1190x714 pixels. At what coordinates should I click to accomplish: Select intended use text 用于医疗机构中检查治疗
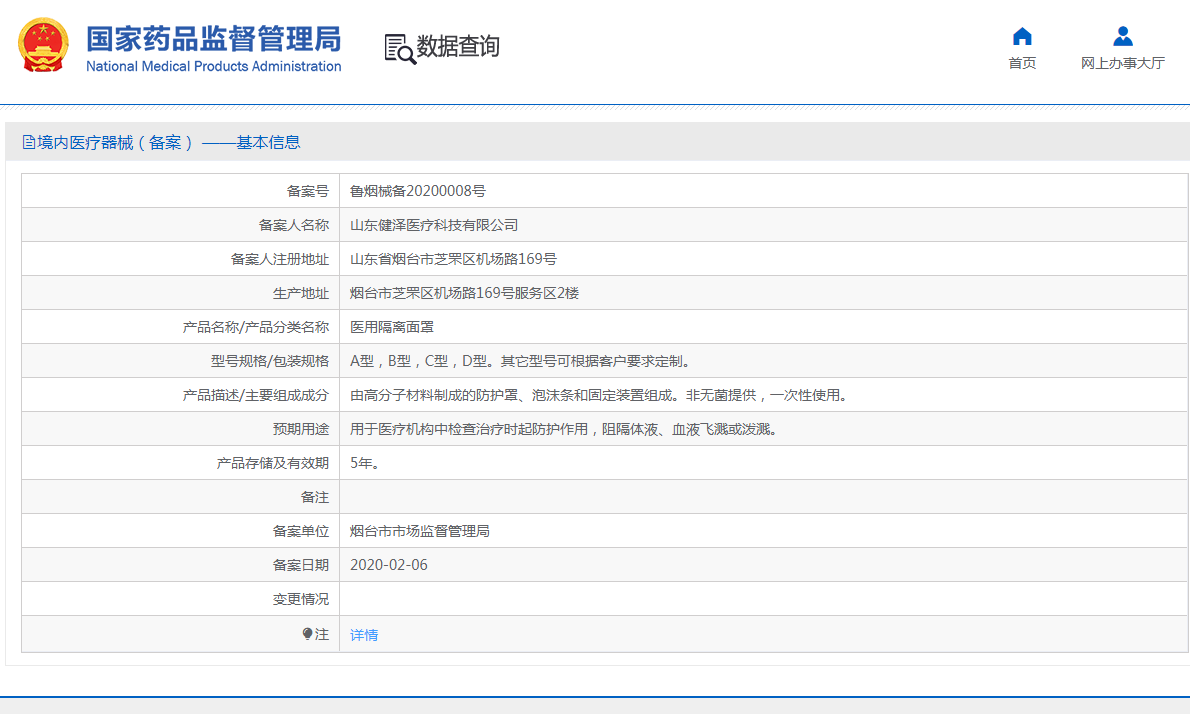pyautogui.click(x=565, y=429)
